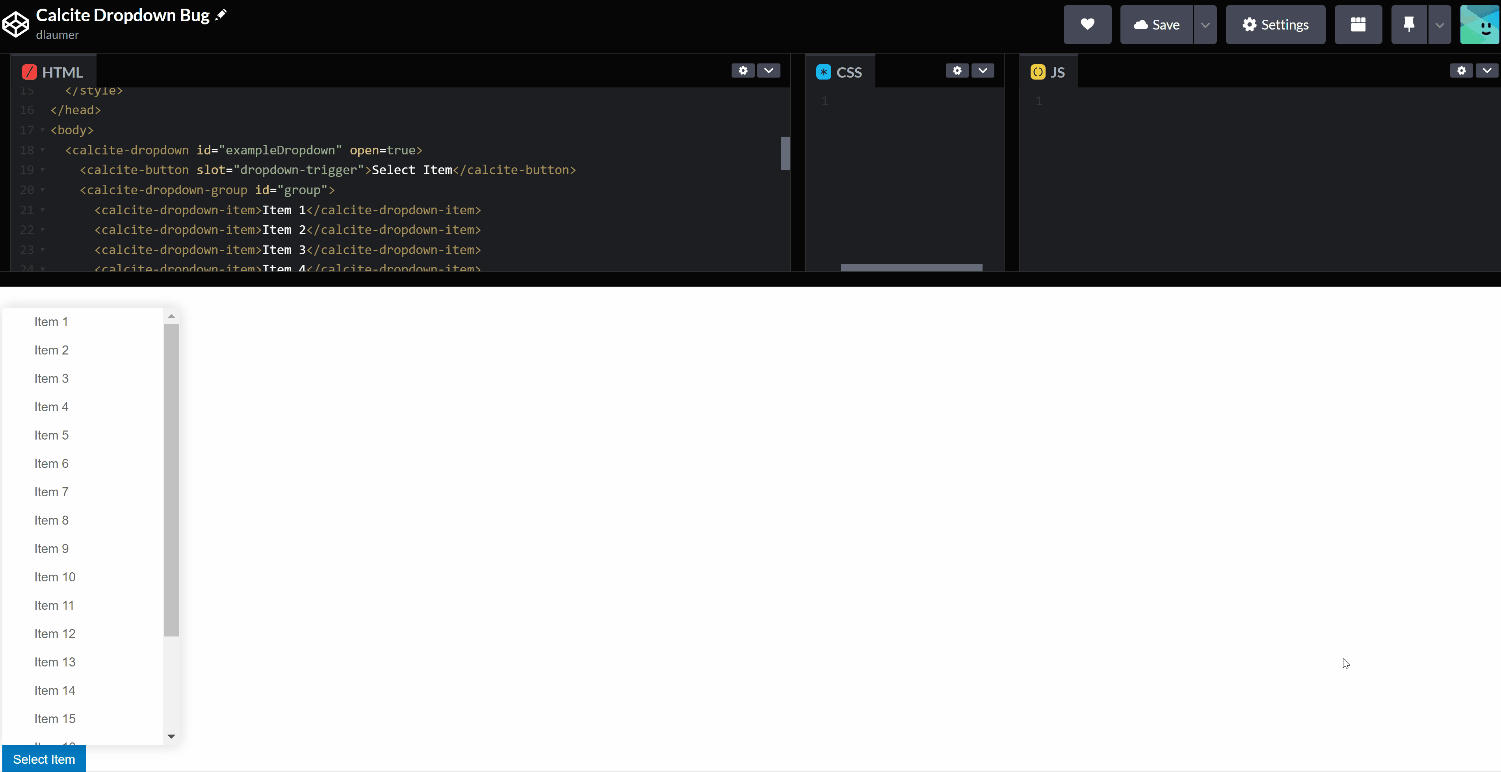Choose Item 12 in dropdown
1501x772 pixels.
point(83,634)
